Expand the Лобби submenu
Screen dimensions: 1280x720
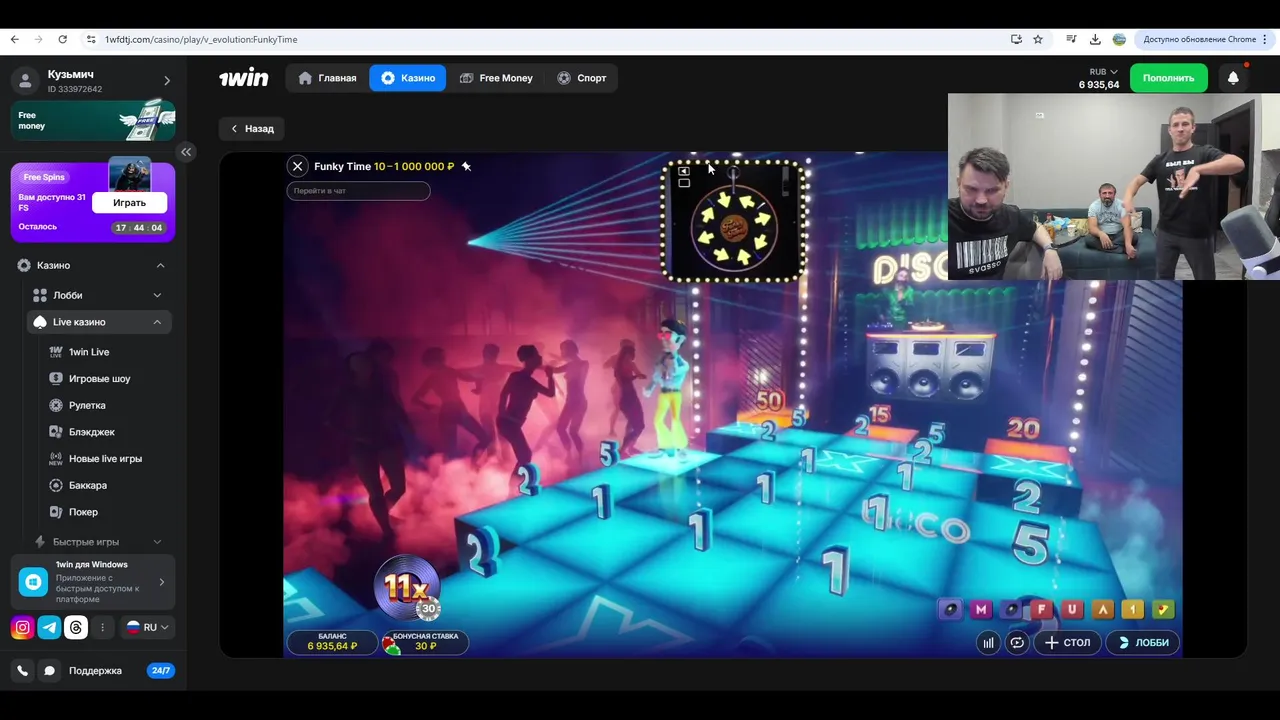click(157, 295)
